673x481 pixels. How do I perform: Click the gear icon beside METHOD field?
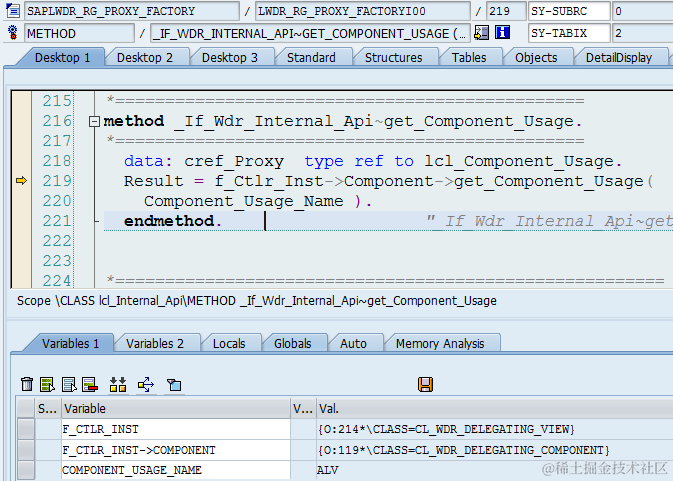tap(13, 33)
